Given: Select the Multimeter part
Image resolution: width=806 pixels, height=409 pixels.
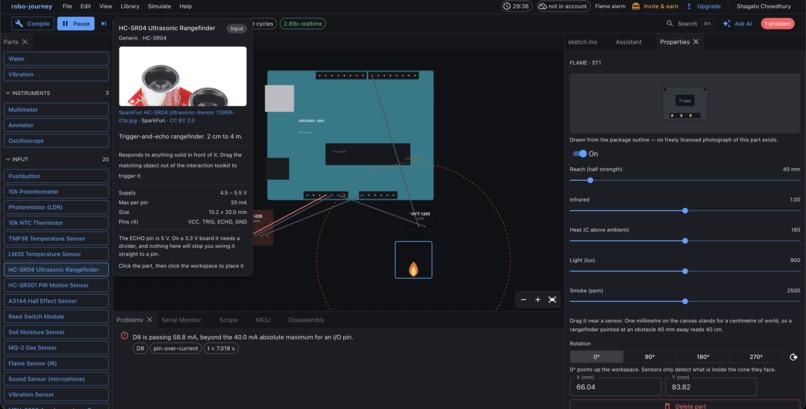Looking at the screenshot, I should tap(57, 109).
